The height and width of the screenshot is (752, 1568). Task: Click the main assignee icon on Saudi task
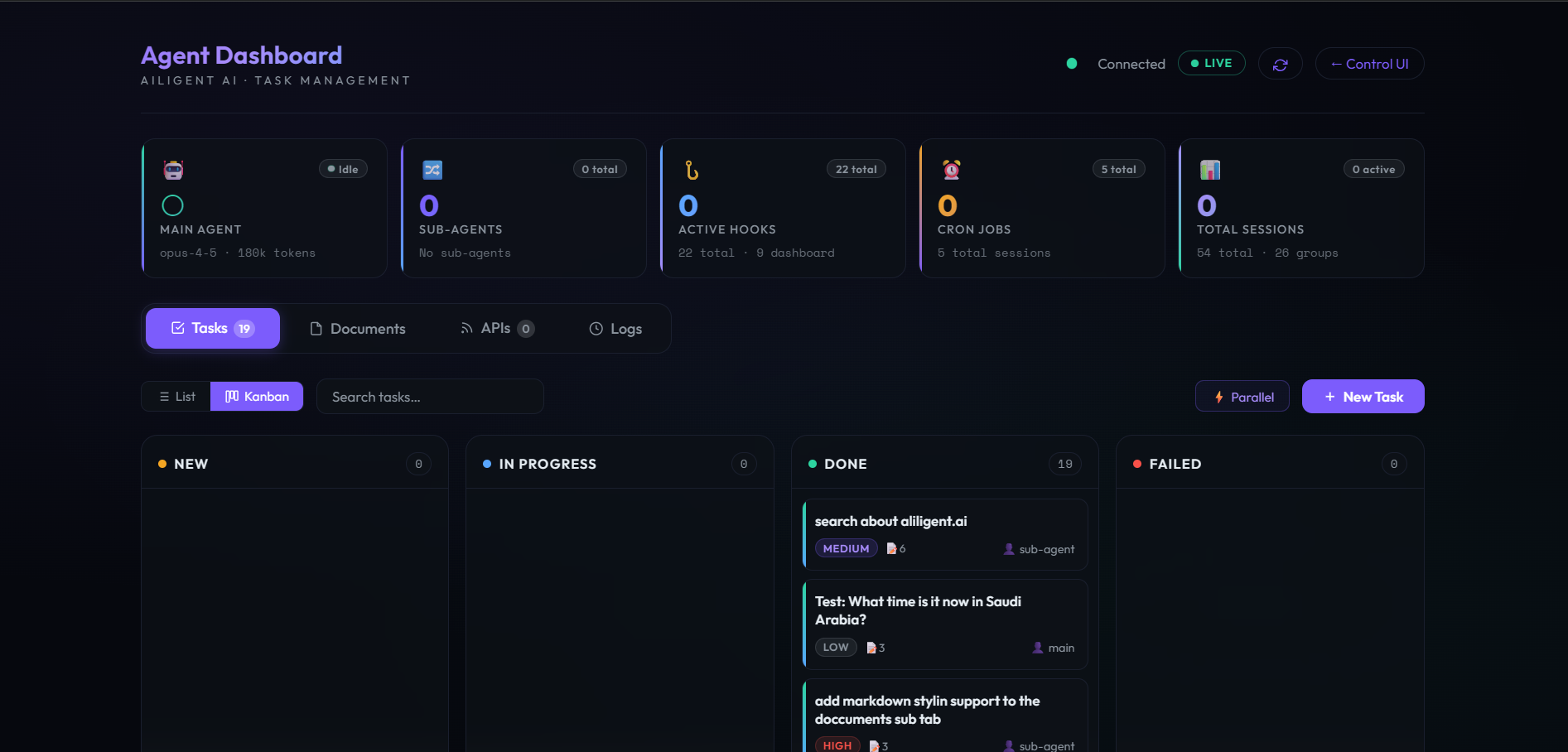(1038, 648)
